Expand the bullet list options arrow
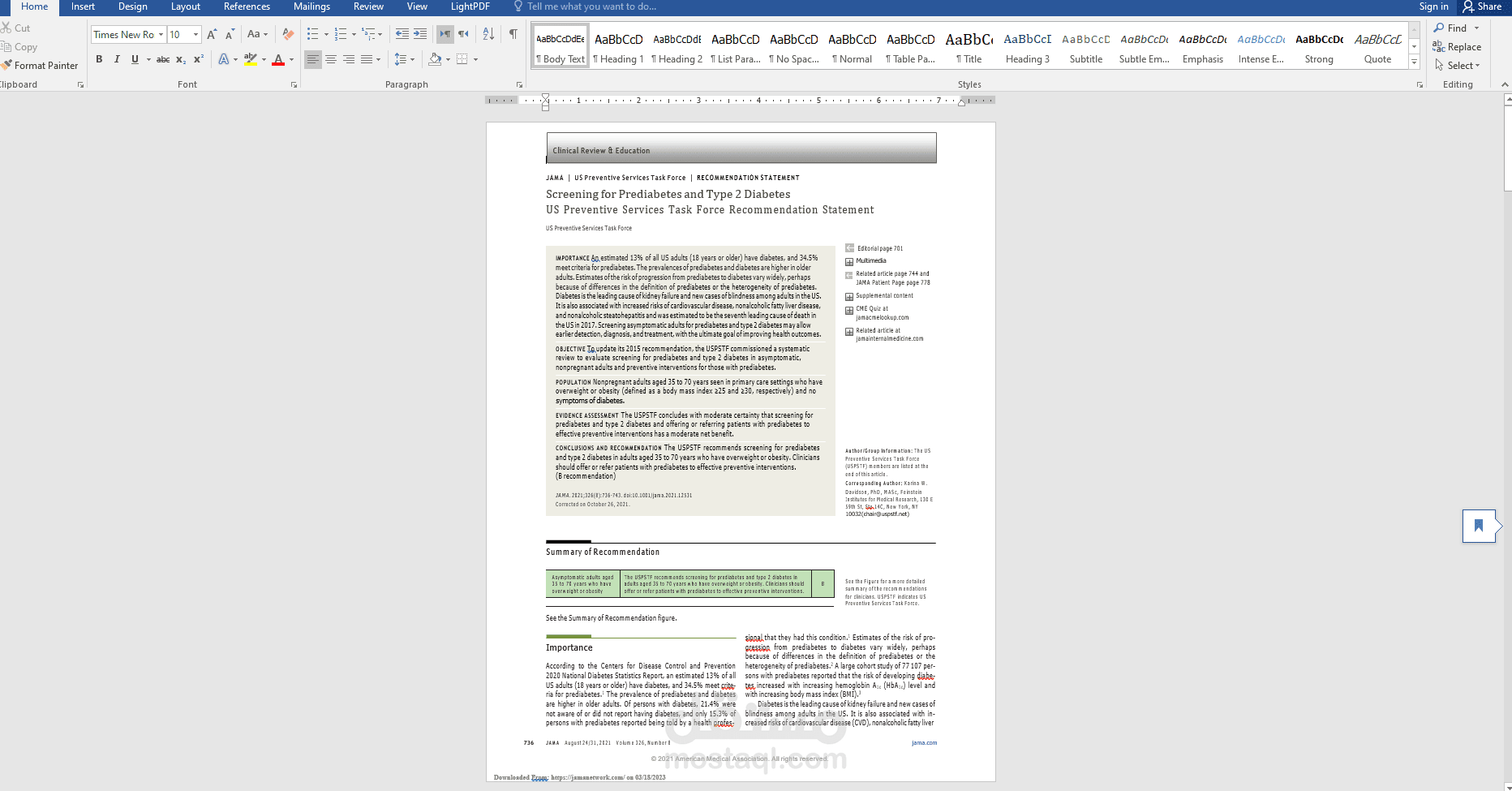This screenshot has height=791, width=1512. point(326,35)
